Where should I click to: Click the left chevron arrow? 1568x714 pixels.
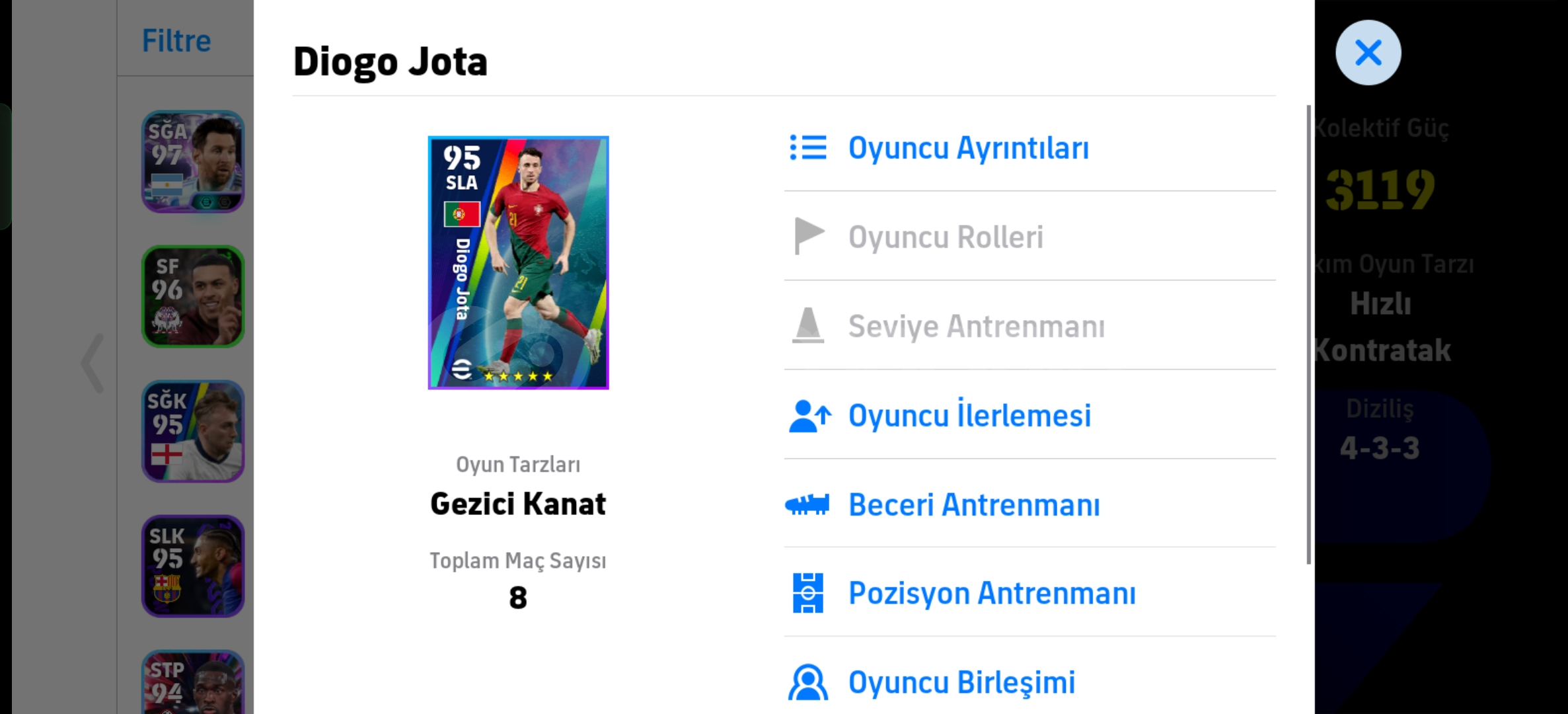93,363
